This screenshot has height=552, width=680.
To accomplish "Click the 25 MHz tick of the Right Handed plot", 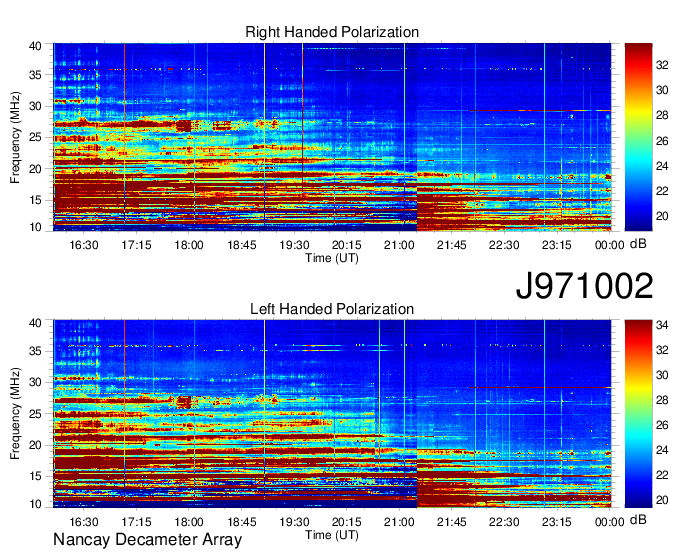I will tap(35, 137).
